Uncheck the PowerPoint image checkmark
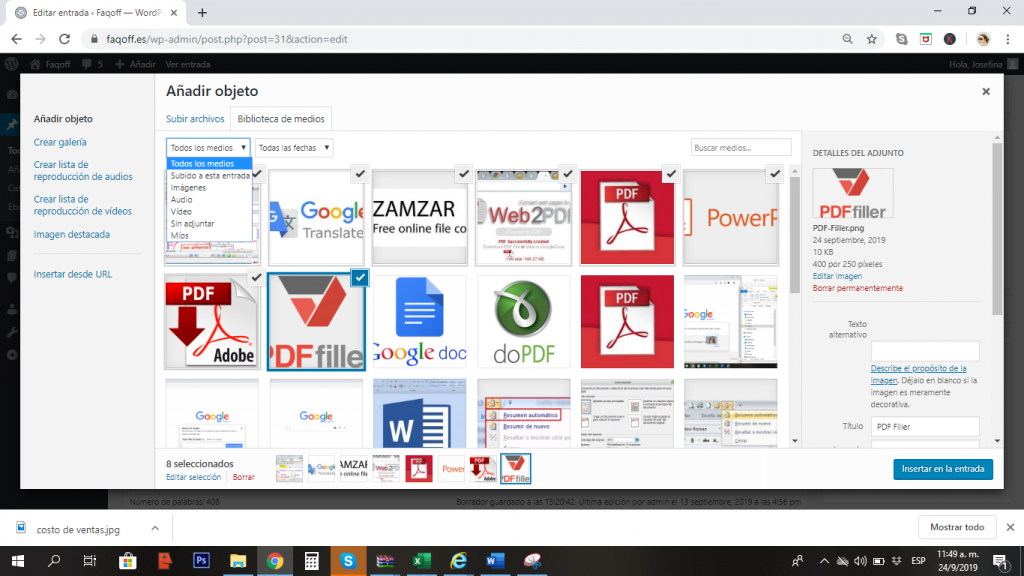 [x=775, y=174]
